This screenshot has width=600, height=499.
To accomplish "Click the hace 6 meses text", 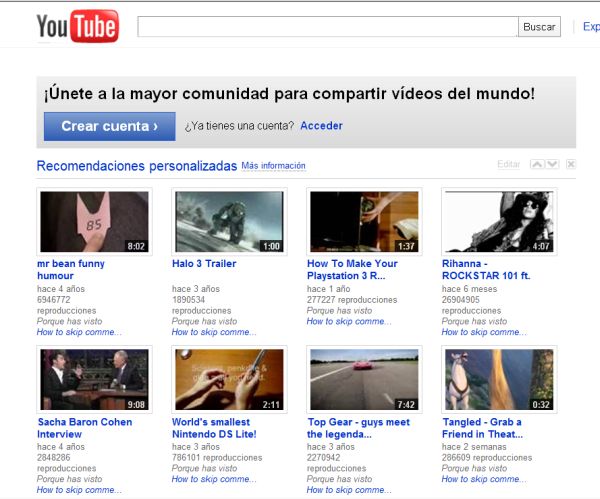I will [x=469, y=289].
